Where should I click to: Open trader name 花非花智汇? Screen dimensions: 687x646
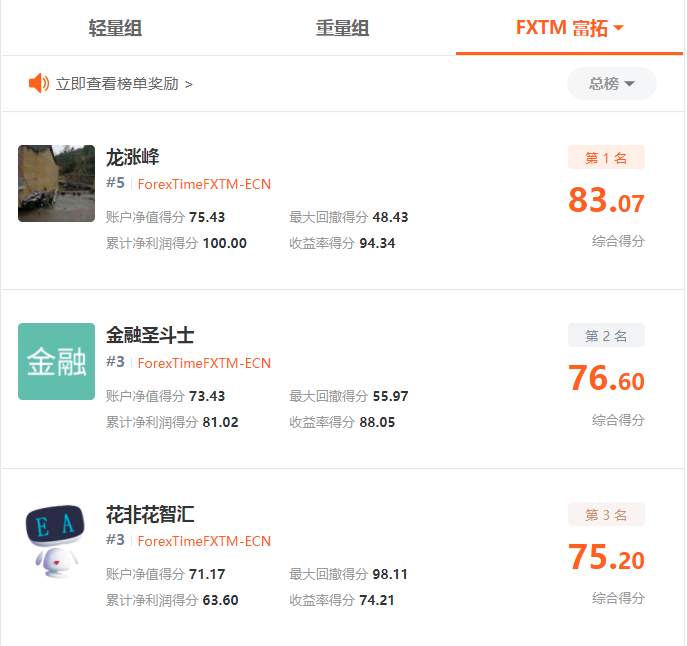150,514
